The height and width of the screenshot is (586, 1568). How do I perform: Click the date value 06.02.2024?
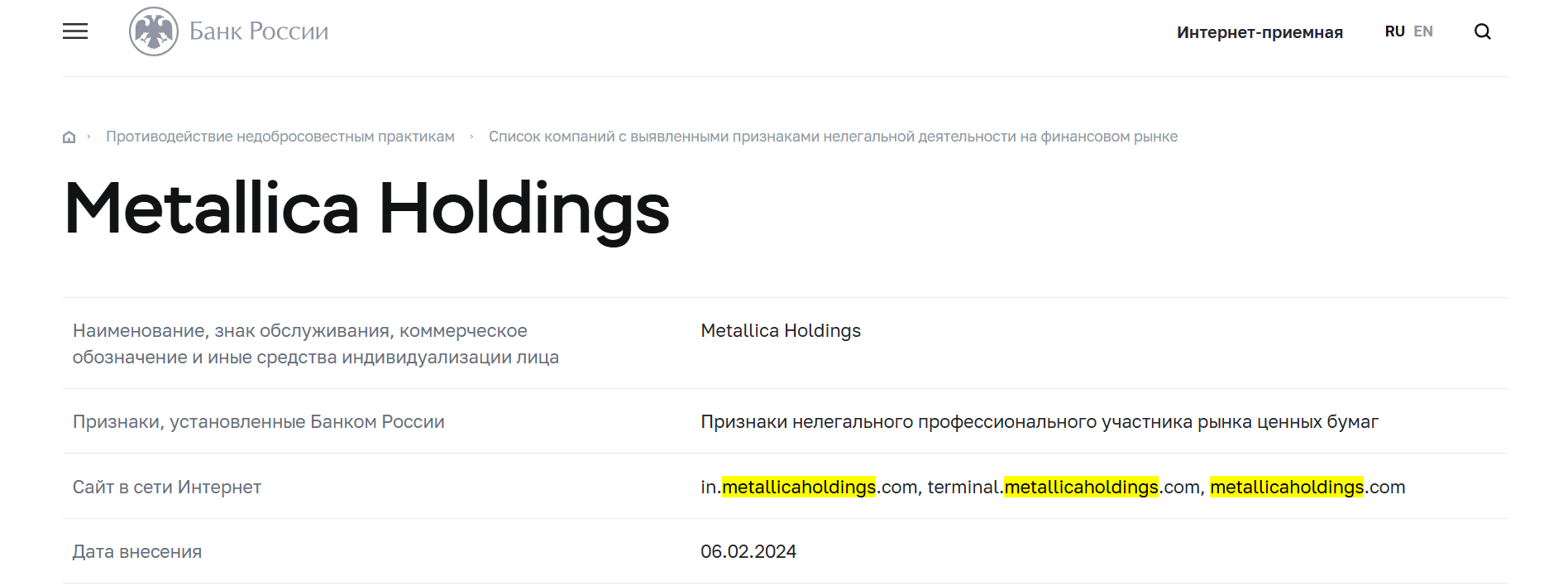click(x=748, y=551)
